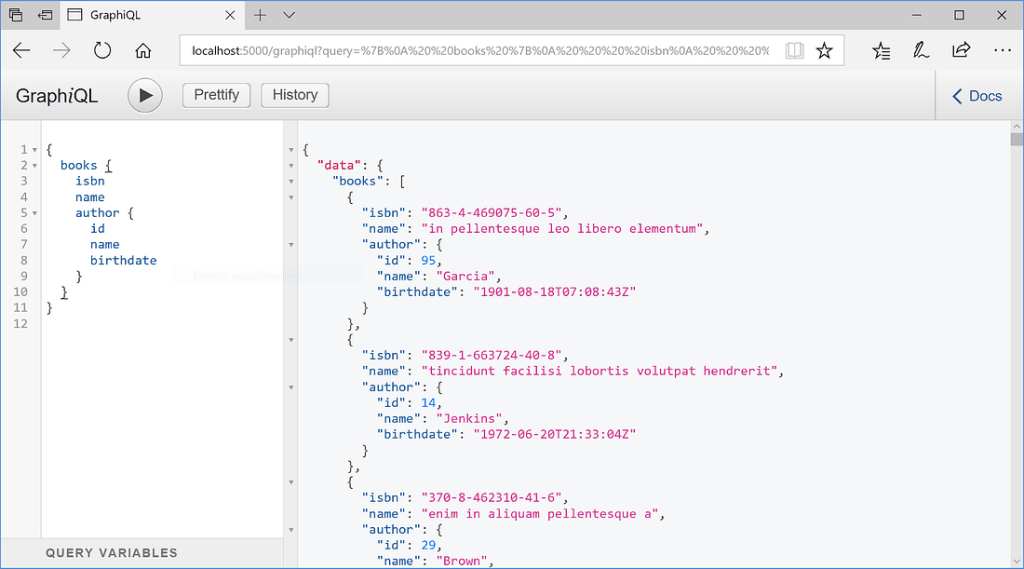Click the browser Refresh icon
The height and width of the screenshot is (569, 1024).
pyautogui.click(x=102, y=51)
